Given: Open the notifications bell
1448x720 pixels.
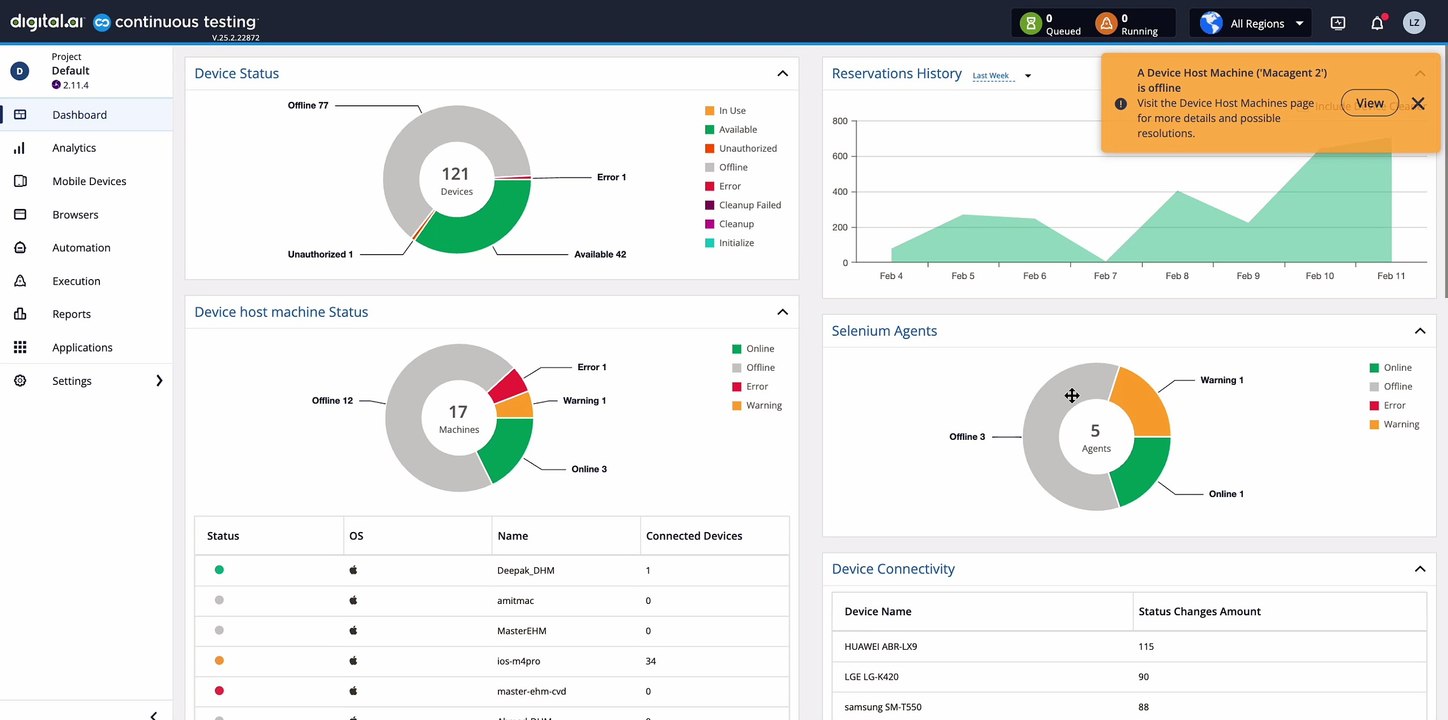Looking at the screenshot, I should (1377, 23).
